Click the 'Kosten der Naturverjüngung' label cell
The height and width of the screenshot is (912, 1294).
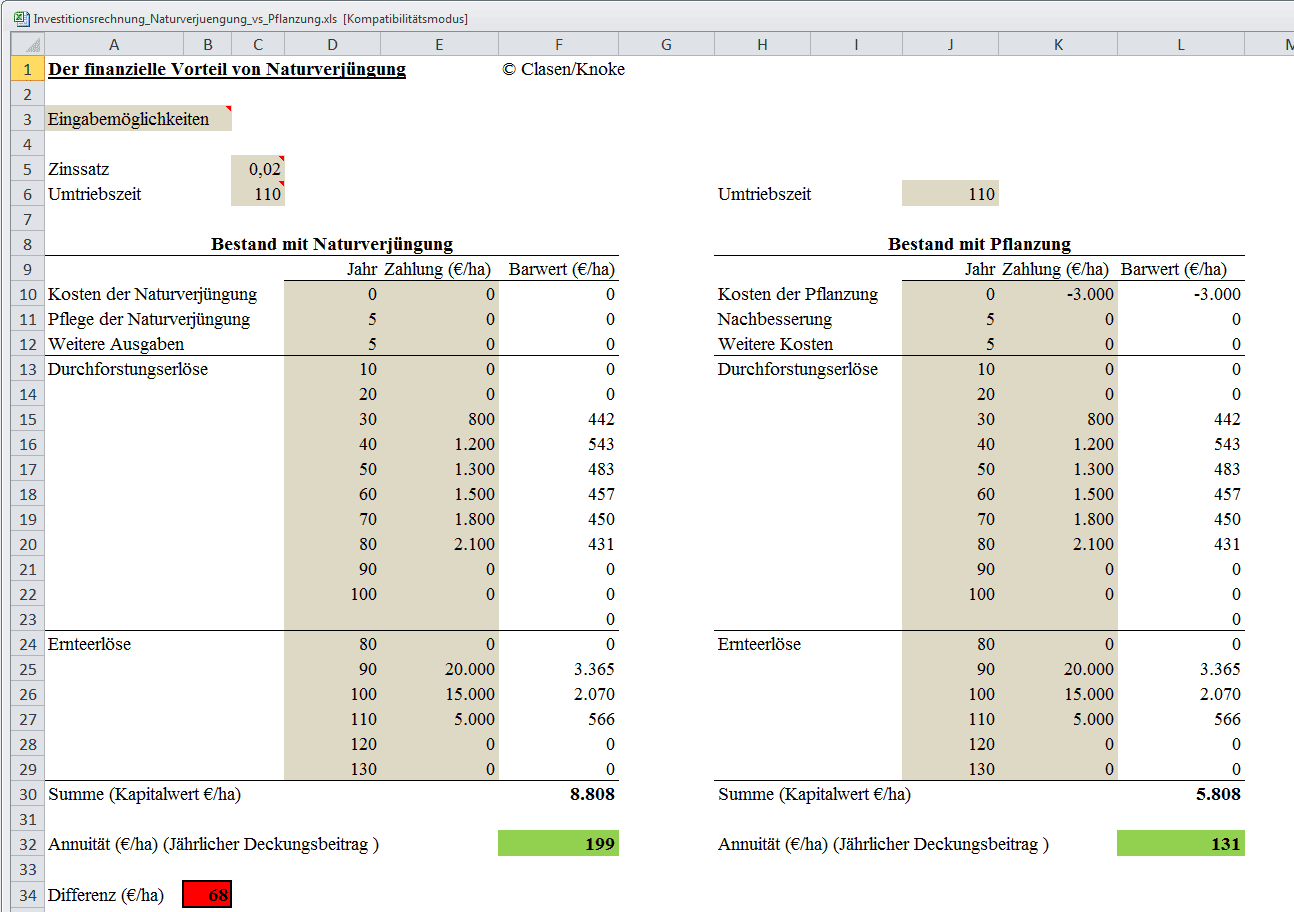152,294
